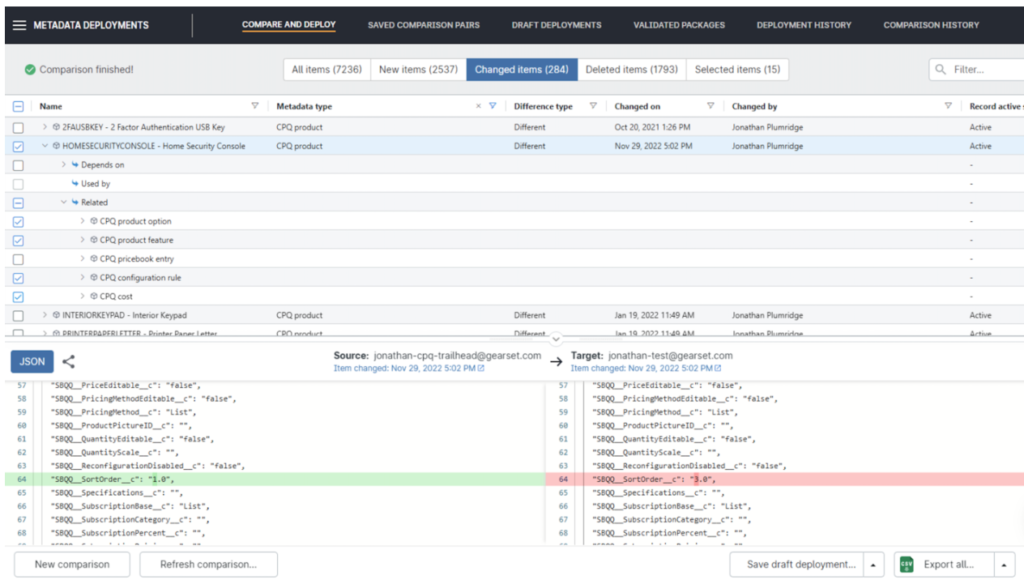Uncheck the CPQ configuration rule checkbox
This screenshot has width=1024, height=580.
pos(18,278)
